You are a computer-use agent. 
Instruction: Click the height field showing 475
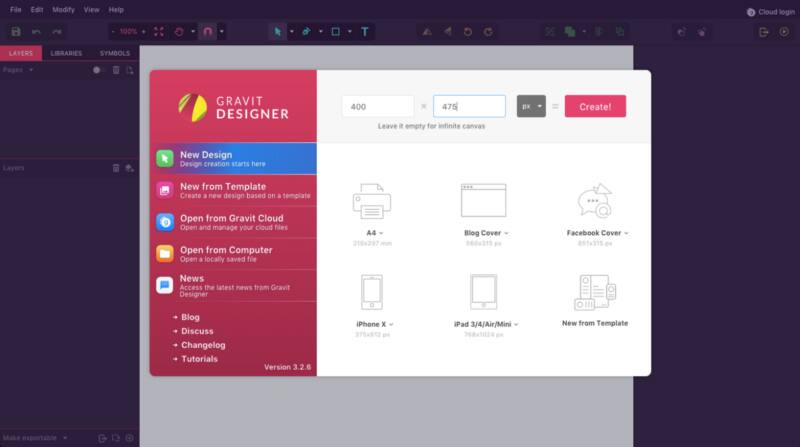[469, 106]
